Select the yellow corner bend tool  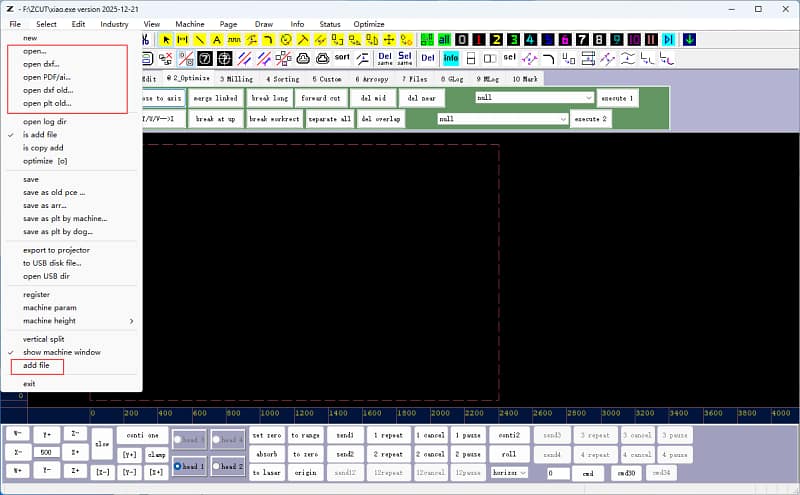click(x=268, y=39)
